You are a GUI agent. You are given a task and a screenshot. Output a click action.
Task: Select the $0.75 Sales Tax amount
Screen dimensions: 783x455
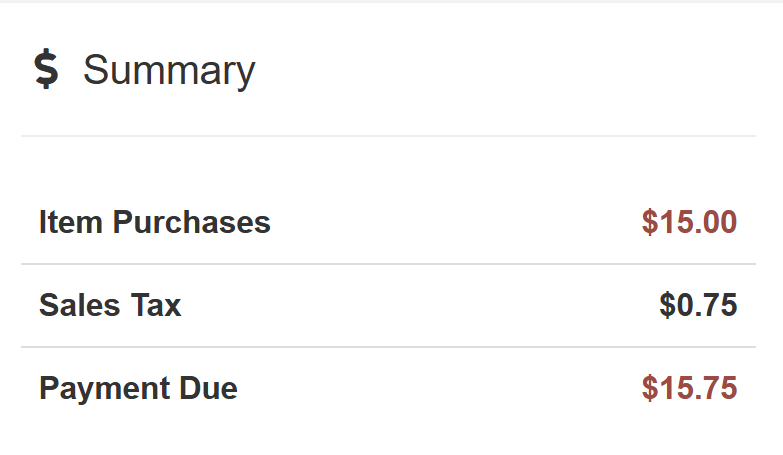click(698, 305)
